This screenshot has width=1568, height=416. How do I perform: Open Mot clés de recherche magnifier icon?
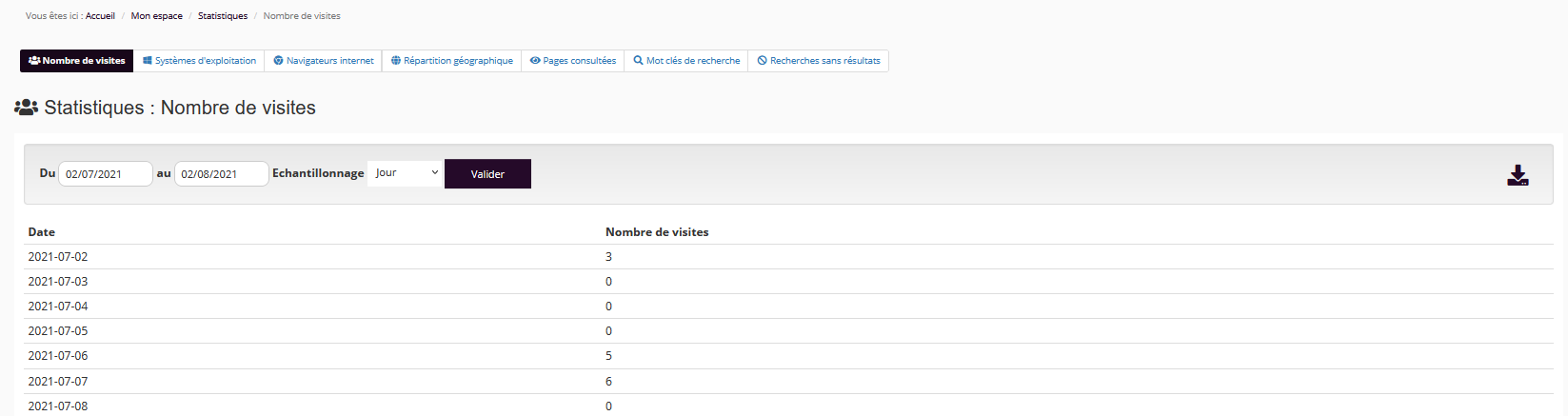coord(638,61)
